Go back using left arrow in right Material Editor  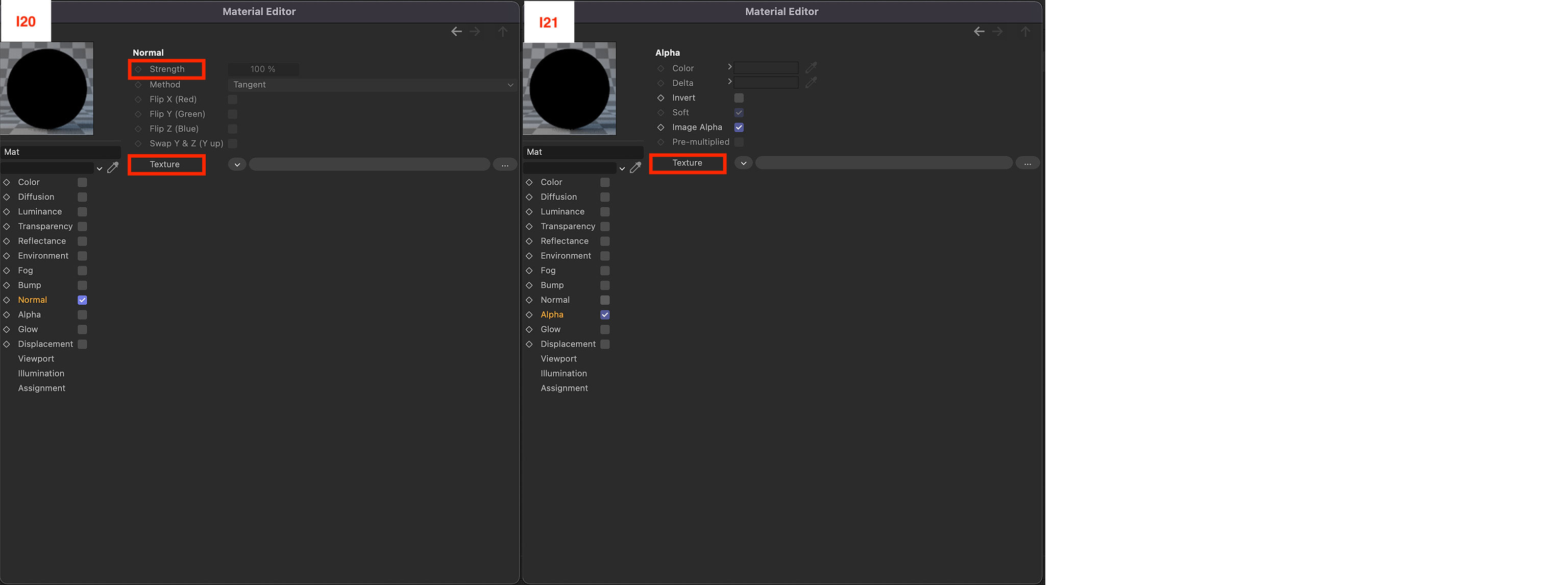tap(979, 32)
